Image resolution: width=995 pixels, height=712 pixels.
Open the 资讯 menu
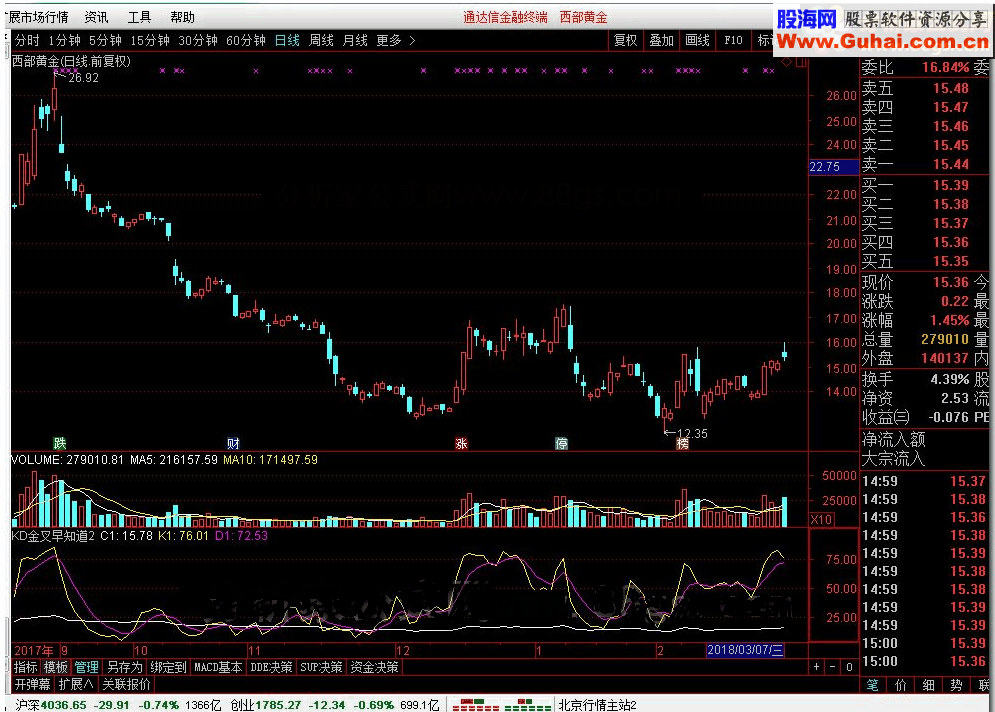click(x=96, y=17)
